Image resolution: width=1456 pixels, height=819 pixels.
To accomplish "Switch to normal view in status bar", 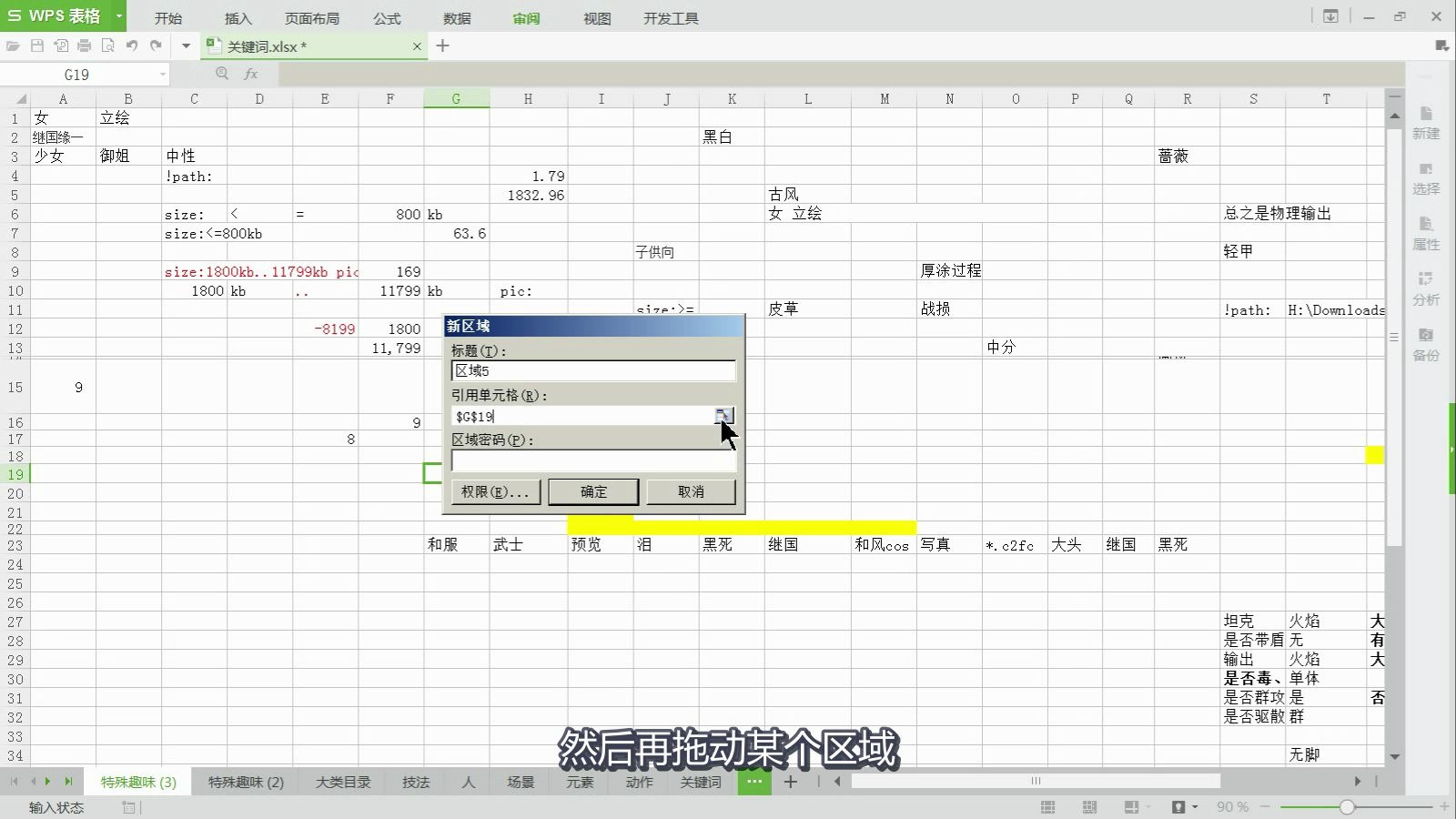I will click(x=1048, y=807).
